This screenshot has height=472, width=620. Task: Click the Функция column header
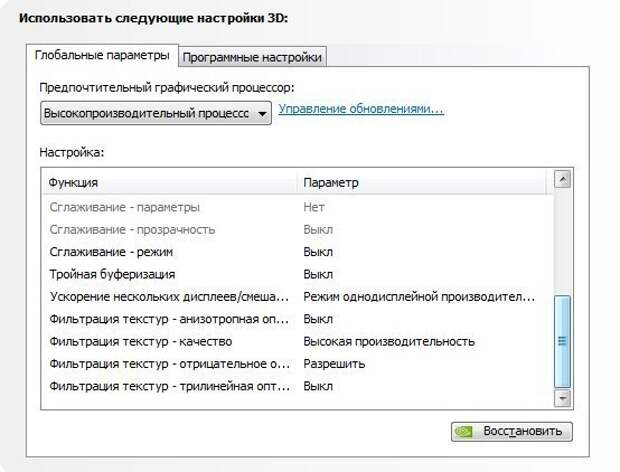click(170, 183)
